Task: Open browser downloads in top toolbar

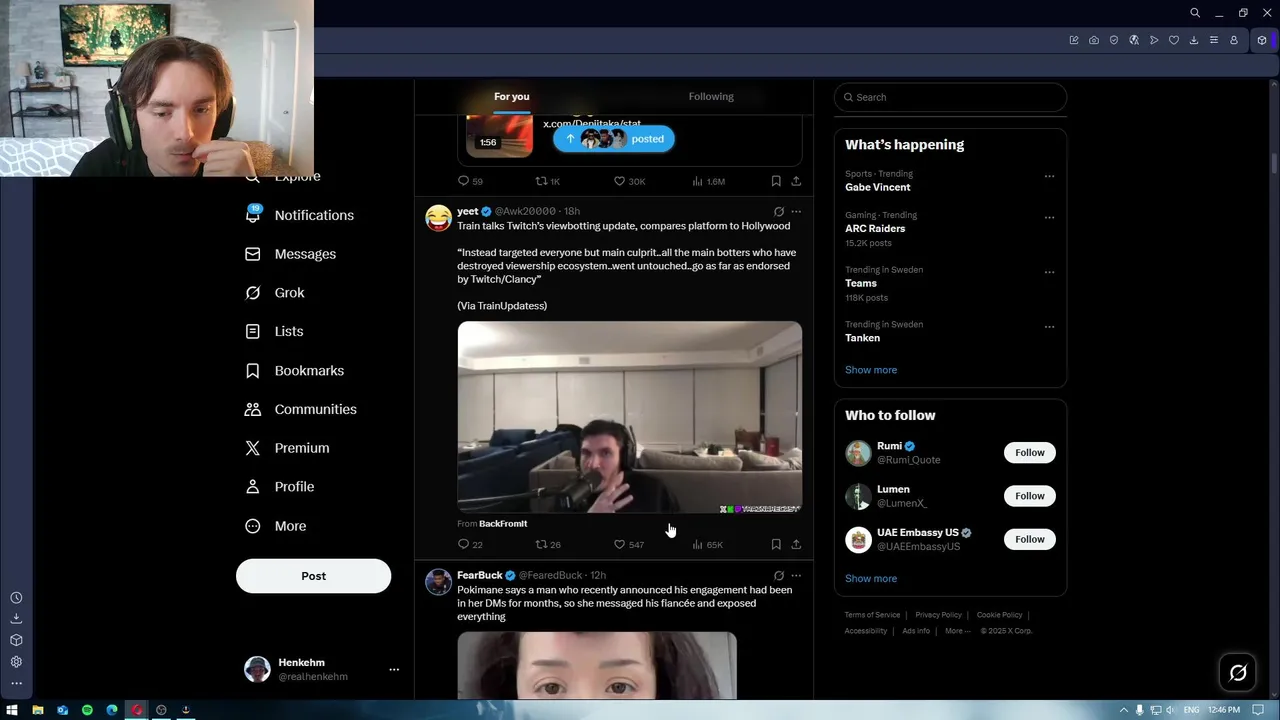Action: pos(1194,40)
